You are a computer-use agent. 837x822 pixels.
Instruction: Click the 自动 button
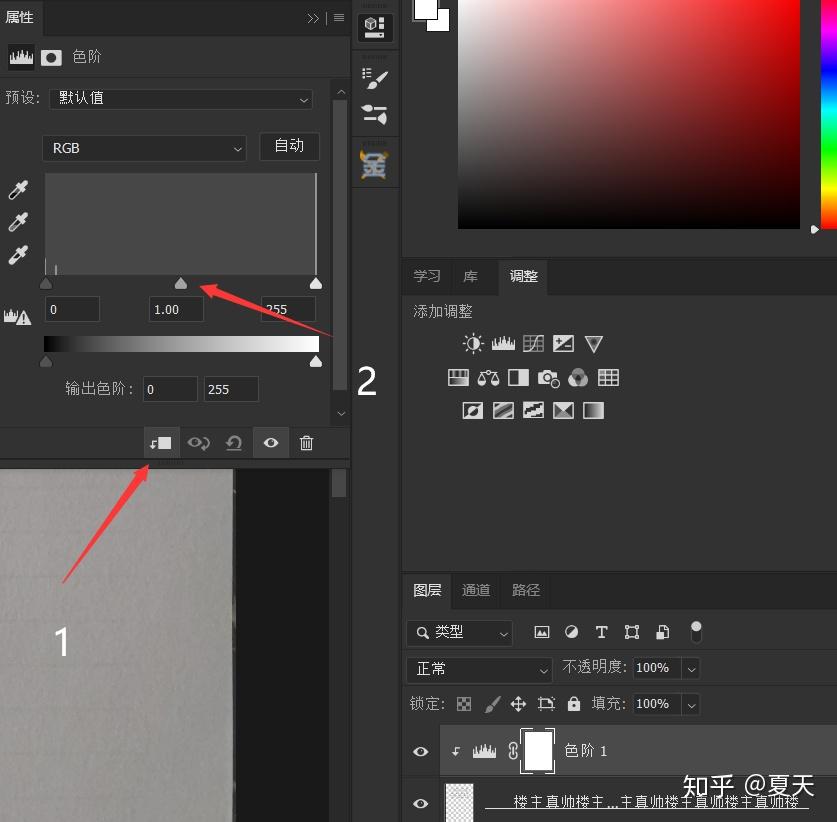click(289, 146)
